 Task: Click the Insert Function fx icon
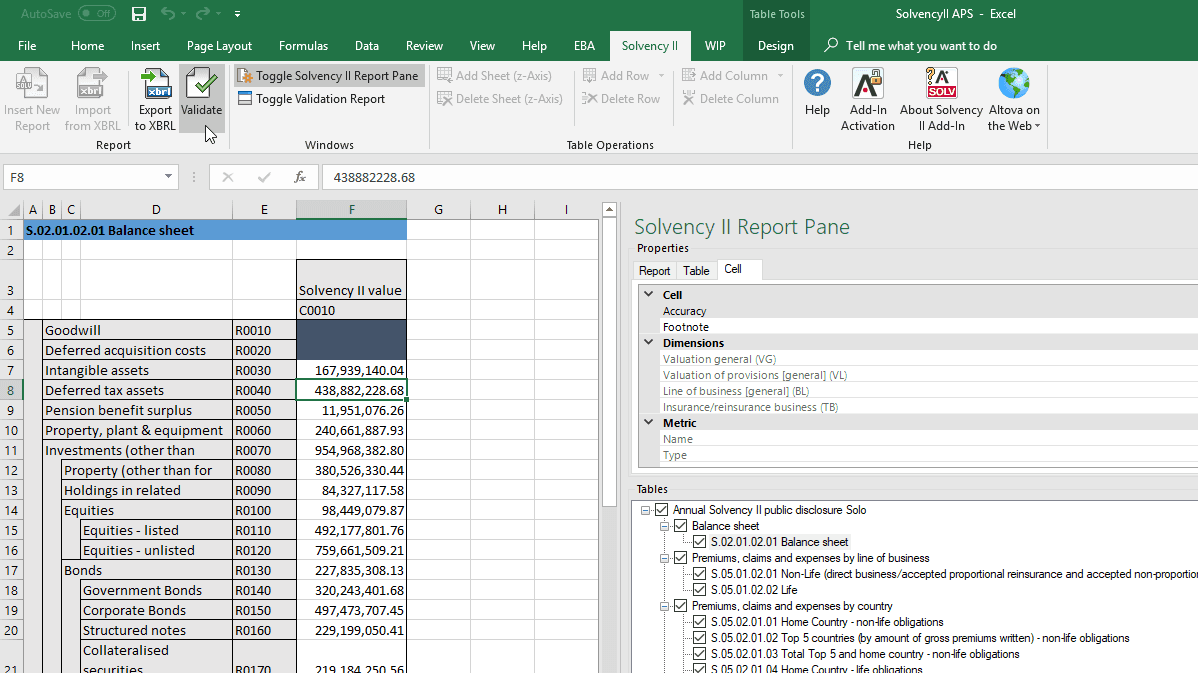pyautogui.click(x=300, y=177)
